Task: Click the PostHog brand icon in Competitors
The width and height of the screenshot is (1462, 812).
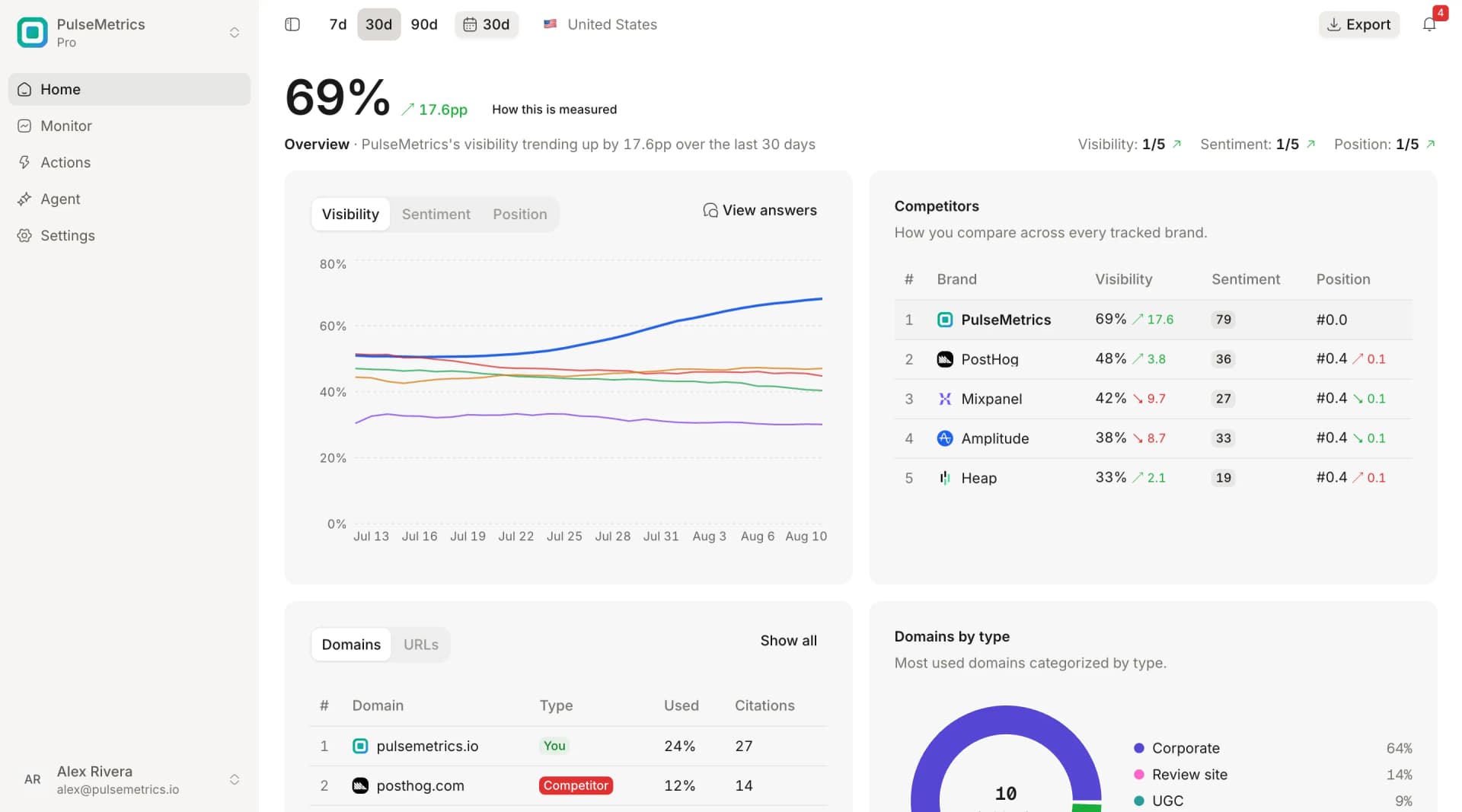Action: coord(944,359)
